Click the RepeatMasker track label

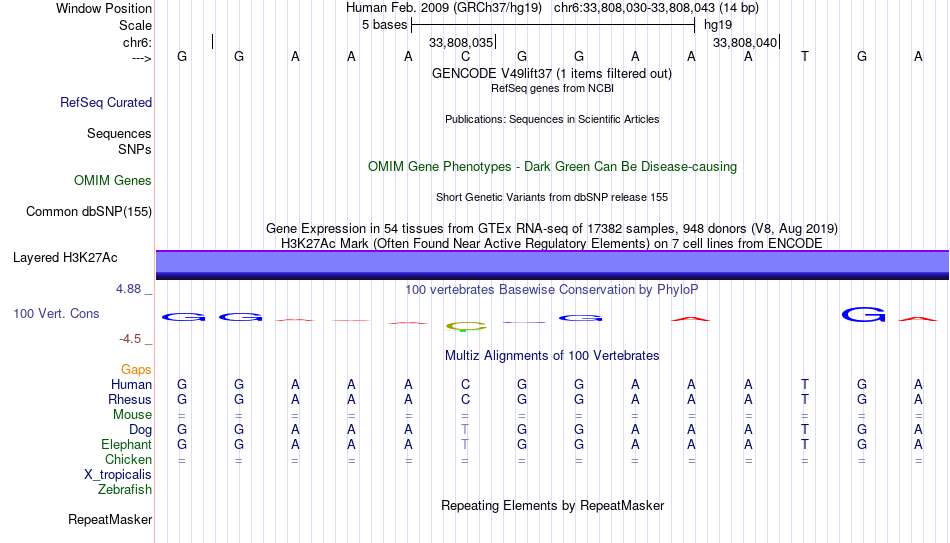click(110, 519)
